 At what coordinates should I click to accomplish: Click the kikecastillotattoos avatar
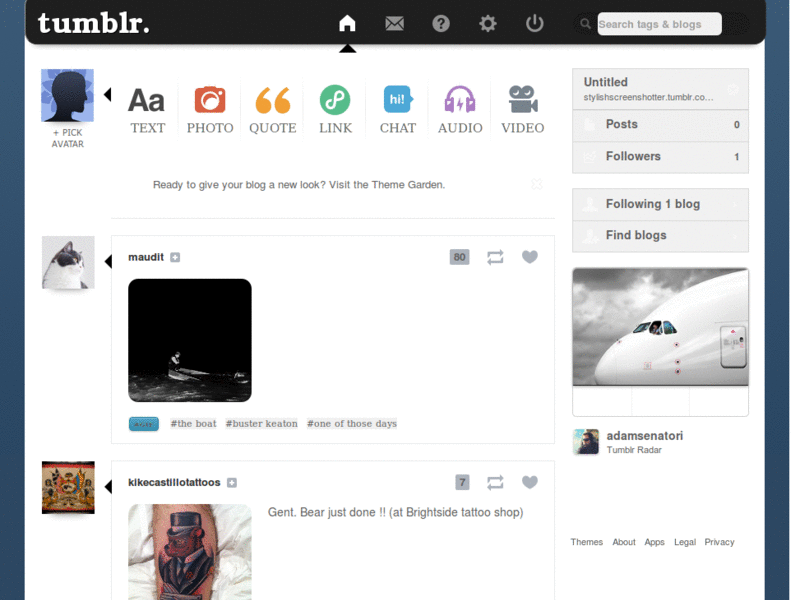(x=68, y=487)
